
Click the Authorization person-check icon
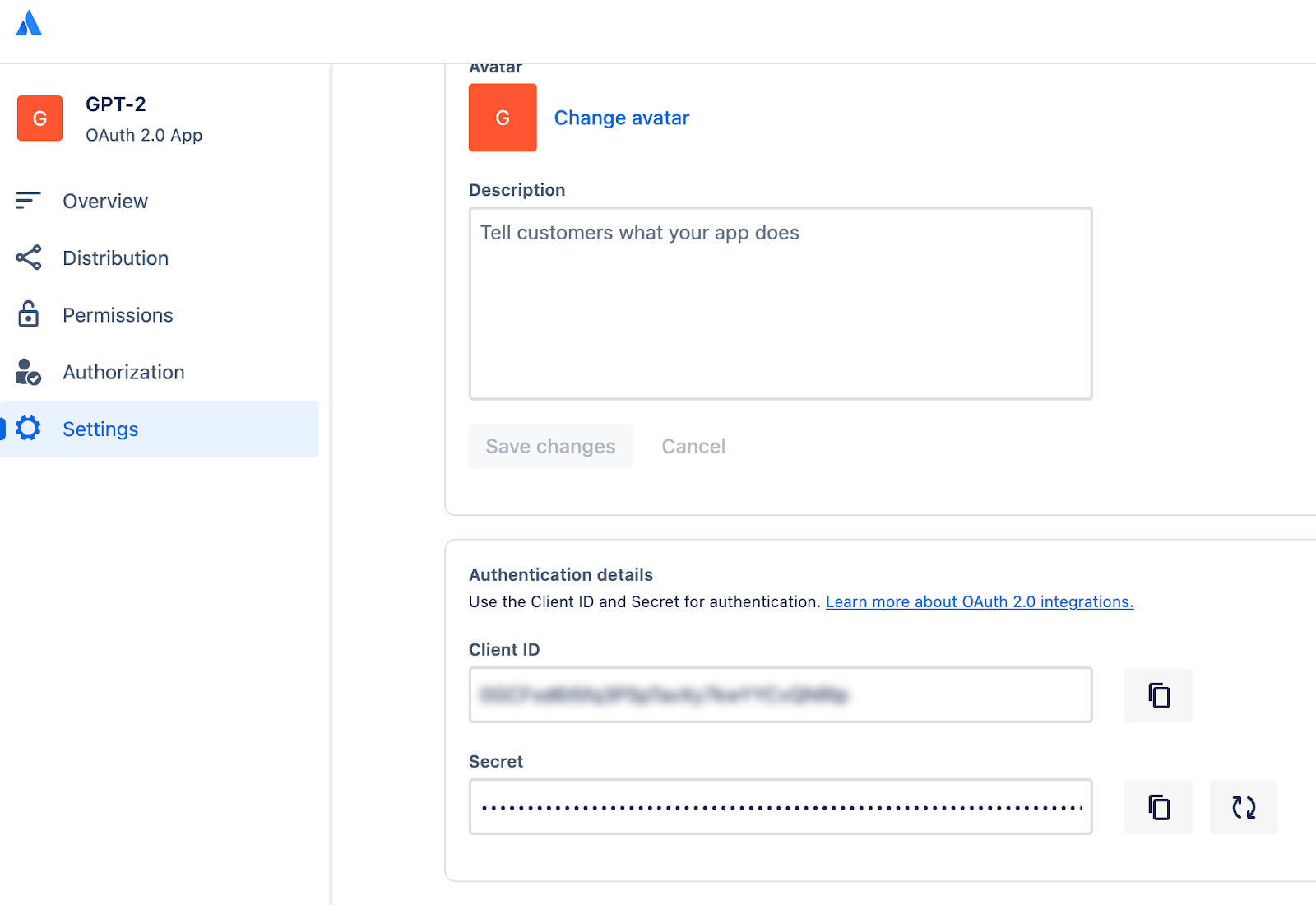click(28, 372)
